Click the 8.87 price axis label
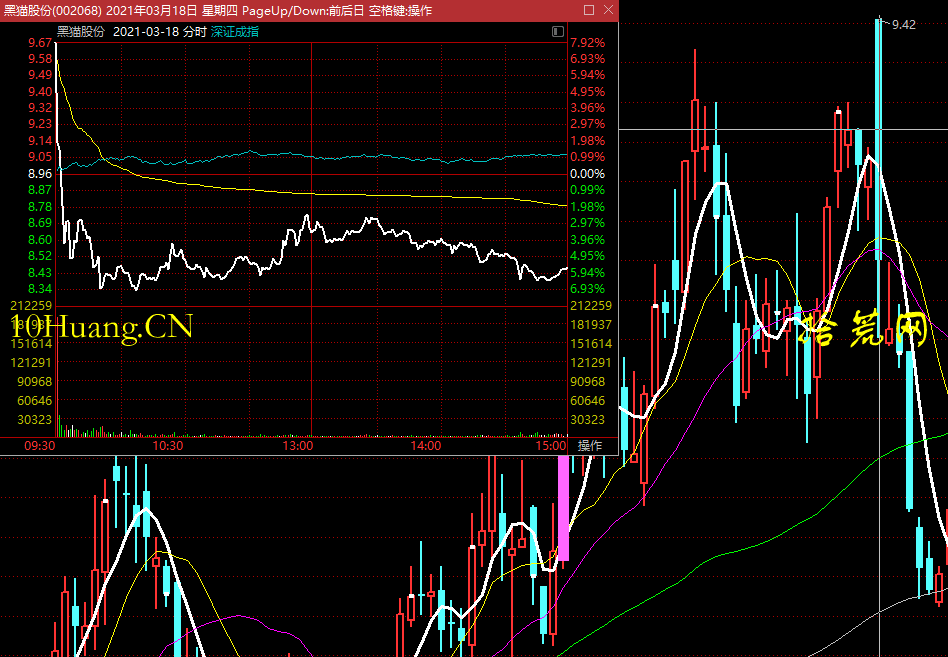 click(x=40, y=190)
